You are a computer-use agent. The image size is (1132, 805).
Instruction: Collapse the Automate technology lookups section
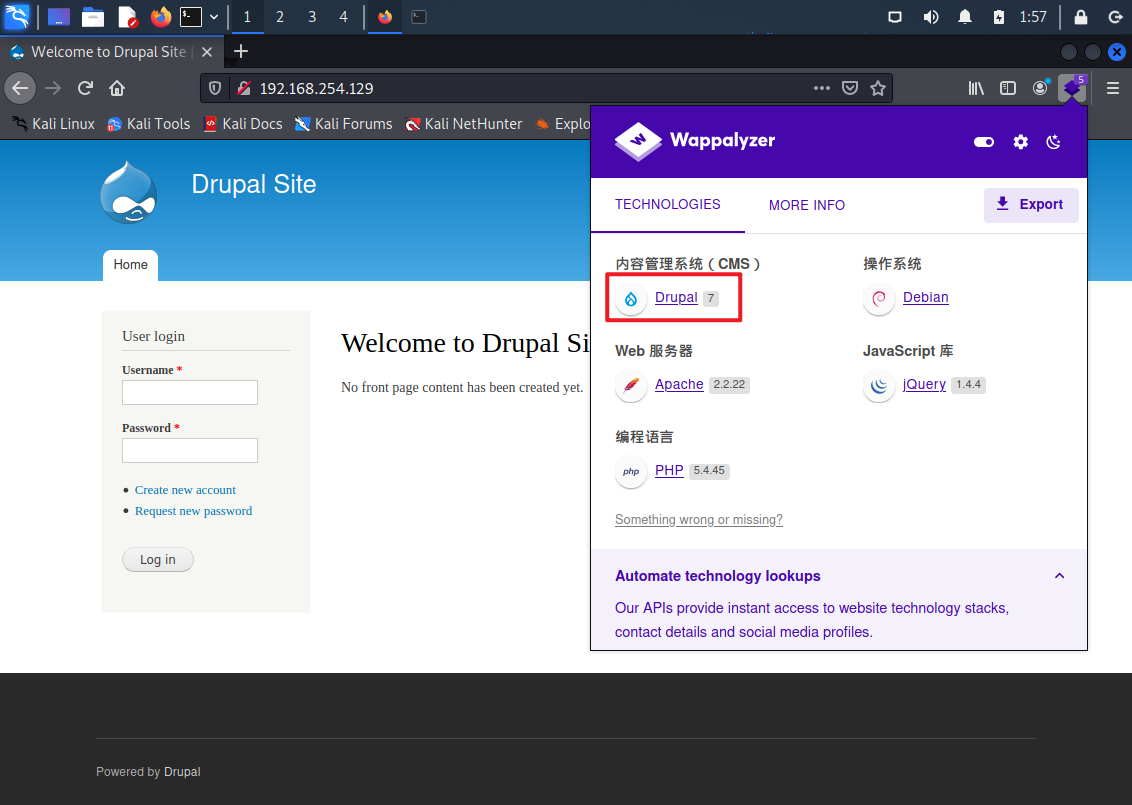1059,575
